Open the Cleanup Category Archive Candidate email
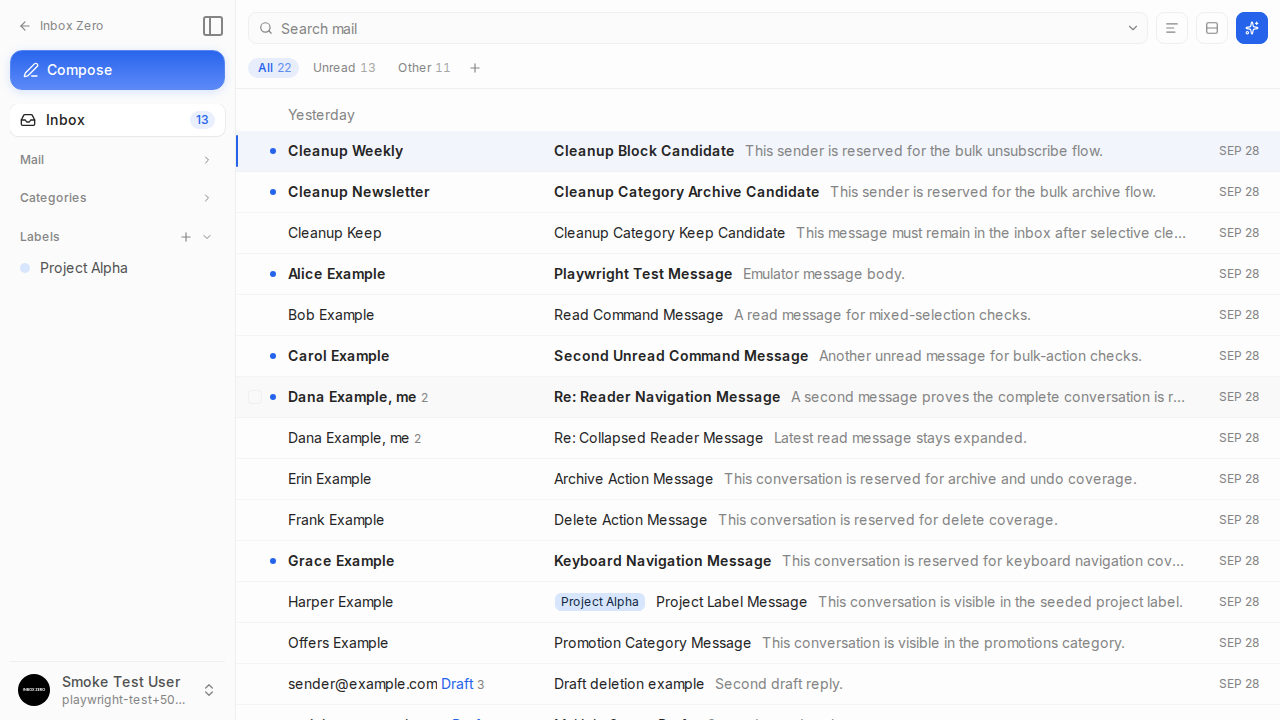This screenshot has width=1280, height=720. coord(758,192)
